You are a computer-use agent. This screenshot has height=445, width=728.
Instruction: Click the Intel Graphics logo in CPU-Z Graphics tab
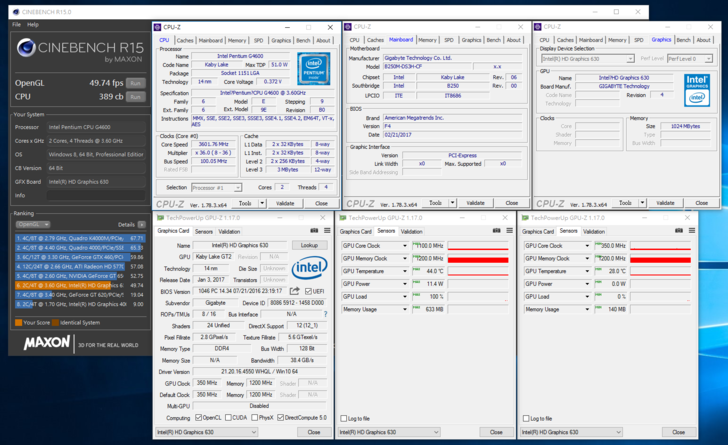(x=696, y=87)
